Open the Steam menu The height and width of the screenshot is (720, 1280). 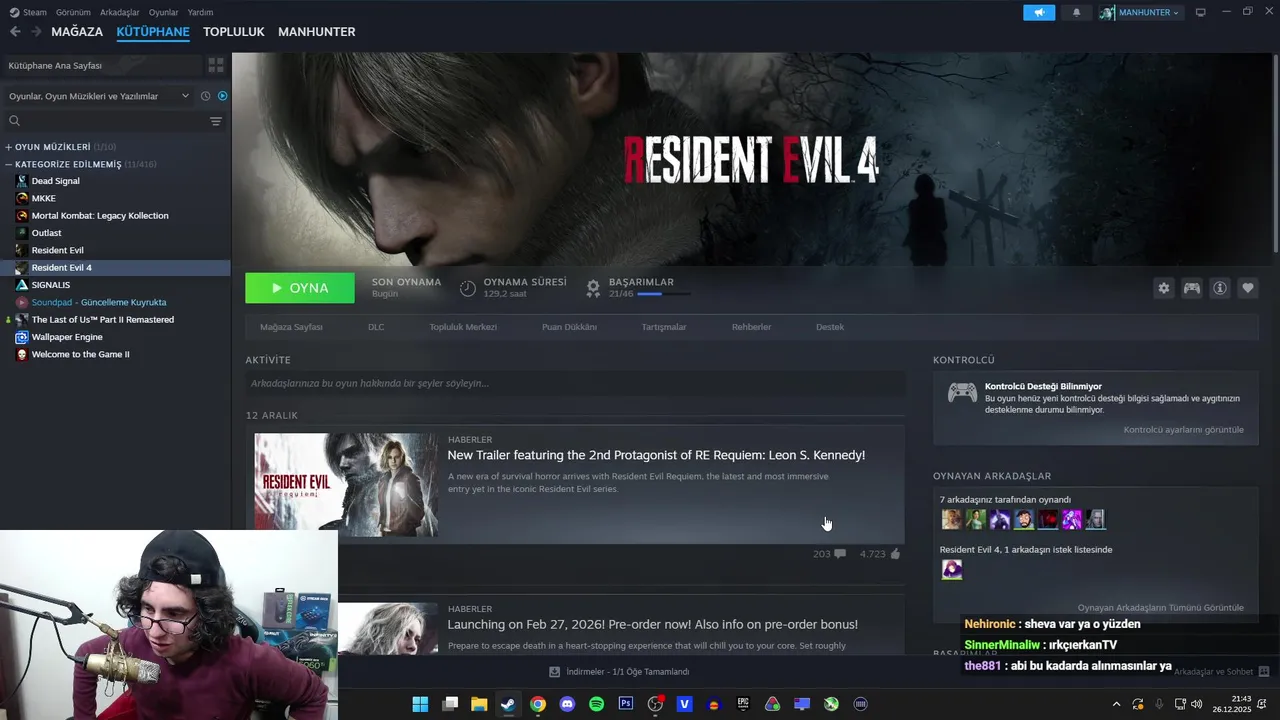pos(28,12)
